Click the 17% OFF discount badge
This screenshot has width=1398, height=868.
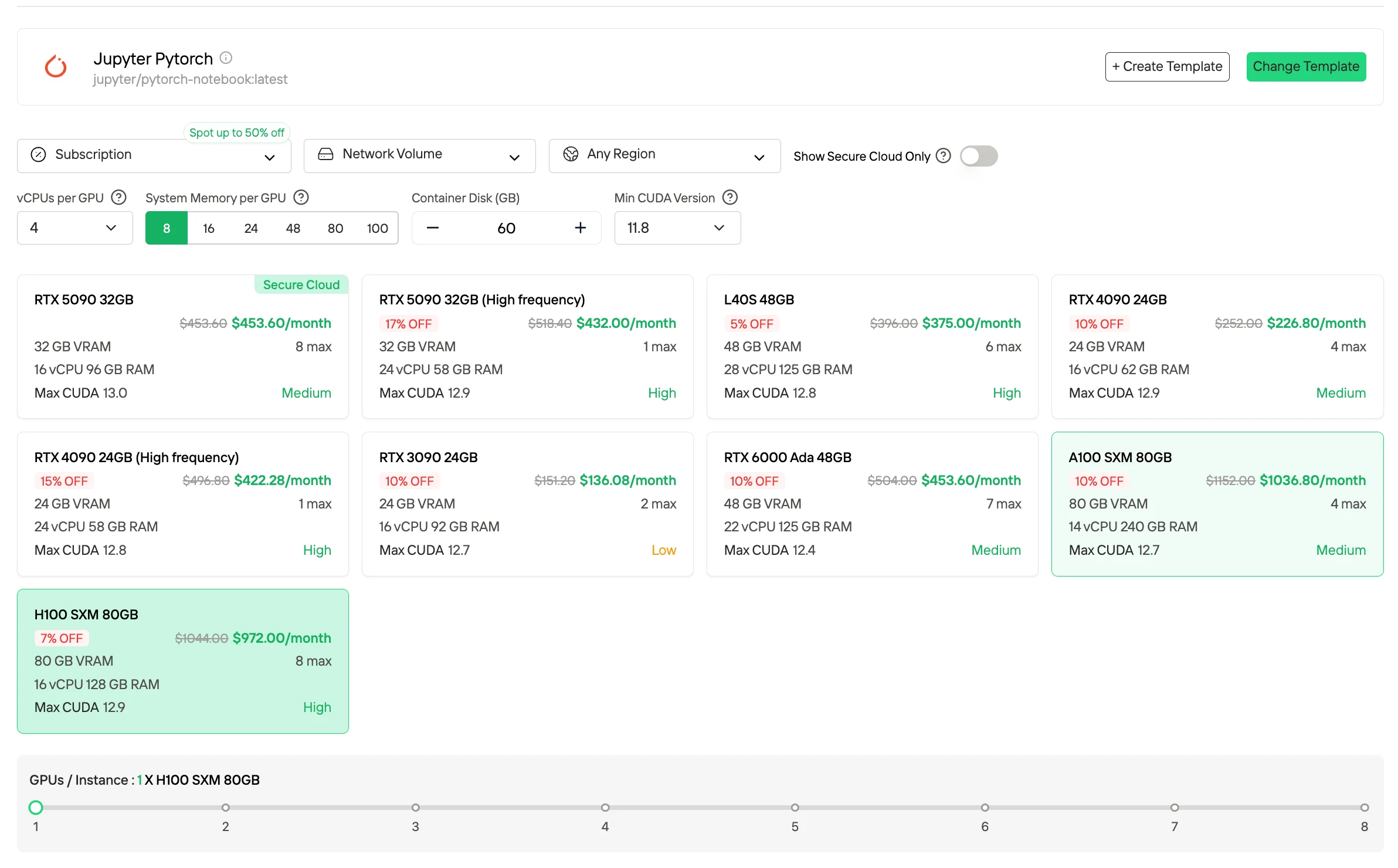[x=409, y=324]
